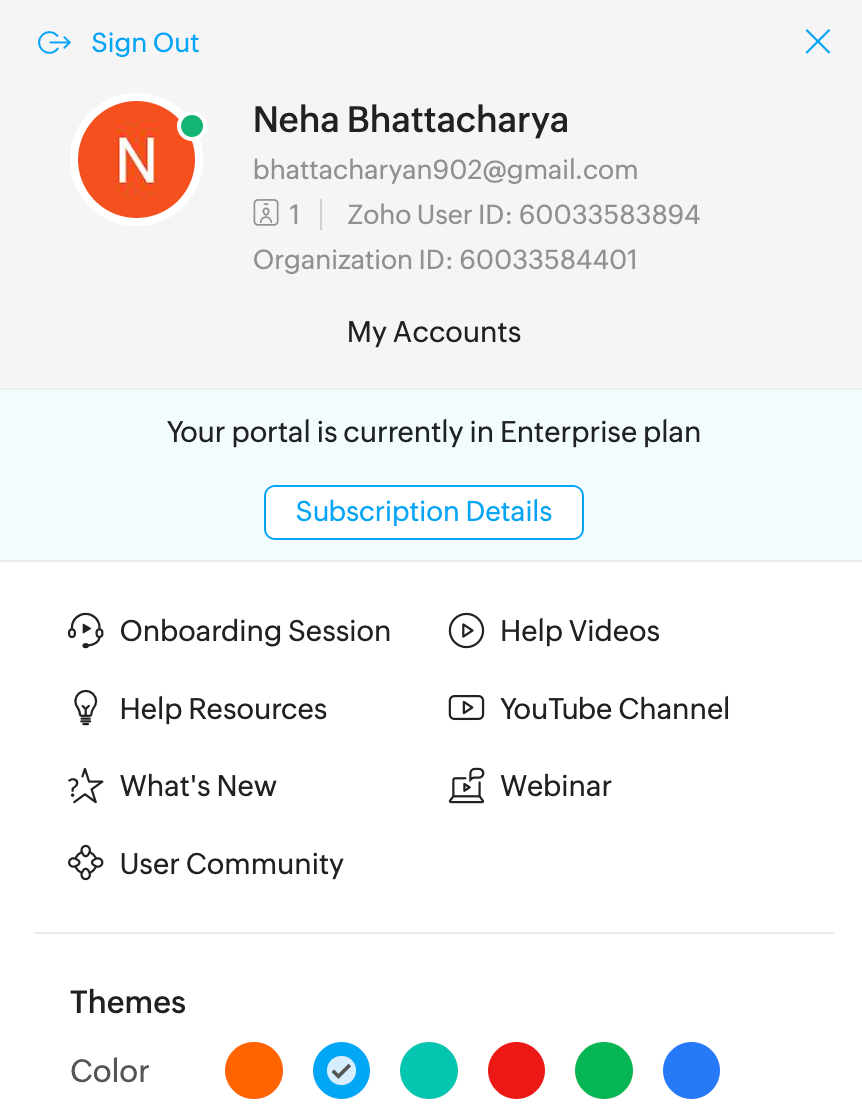Click the Help Videos play icon
The height and width of the screenshot is (1105, 862).
click(466, 631)
